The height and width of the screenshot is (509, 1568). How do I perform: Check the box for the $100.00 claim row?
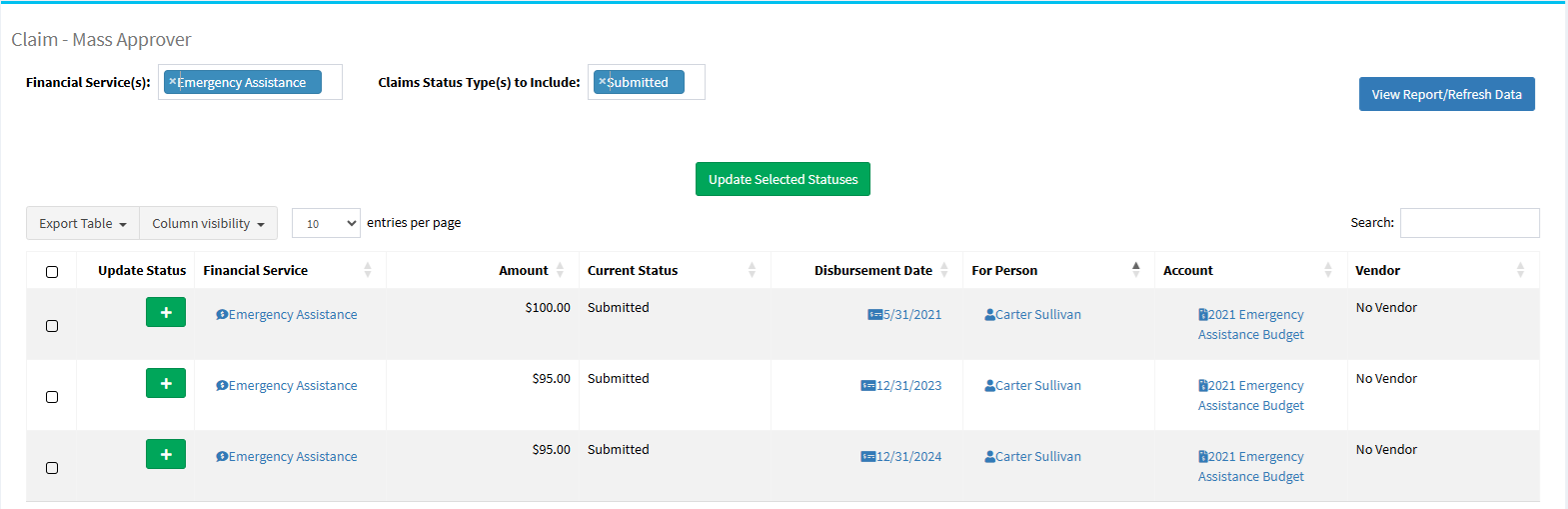click(52, 326)
